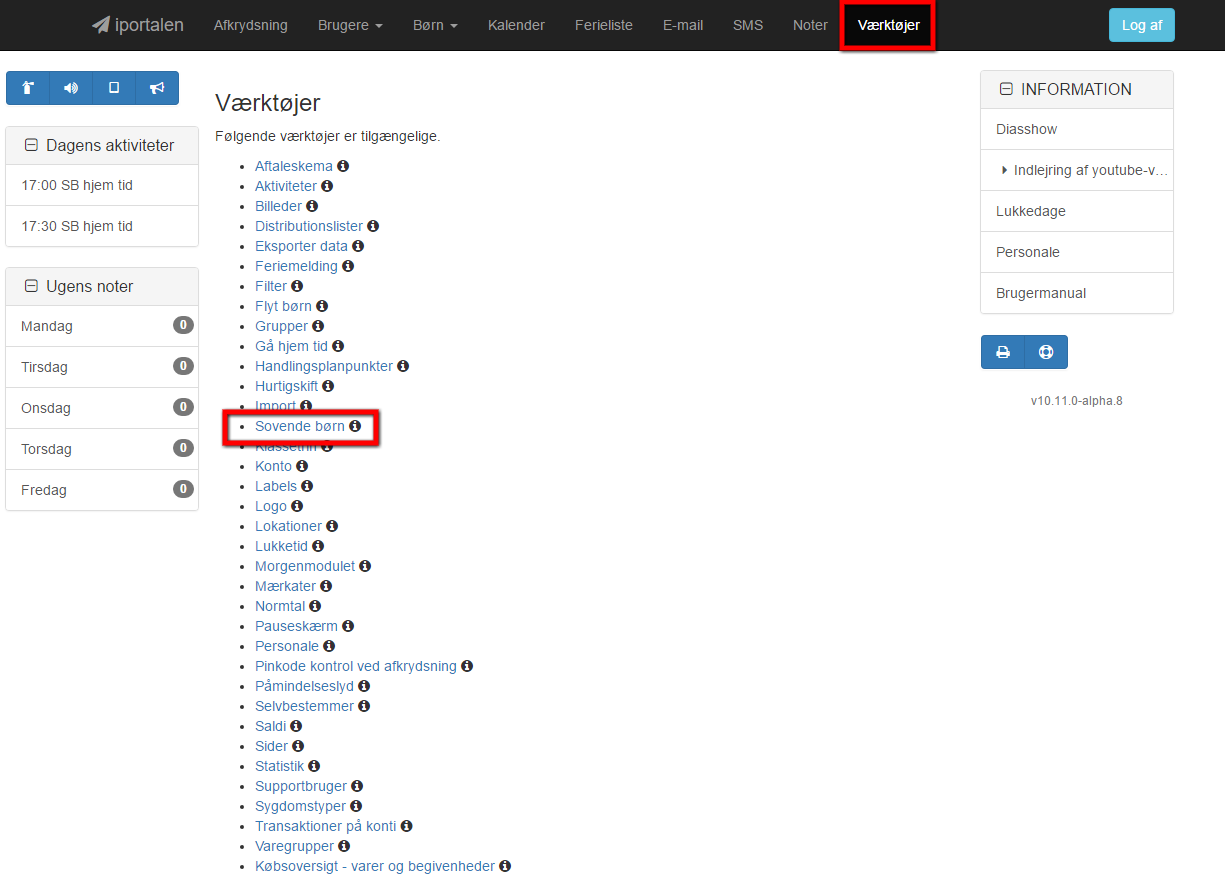Click info icon next to Pauseskærm
The image size is (1225, 891).
click(x=348, y=626)
